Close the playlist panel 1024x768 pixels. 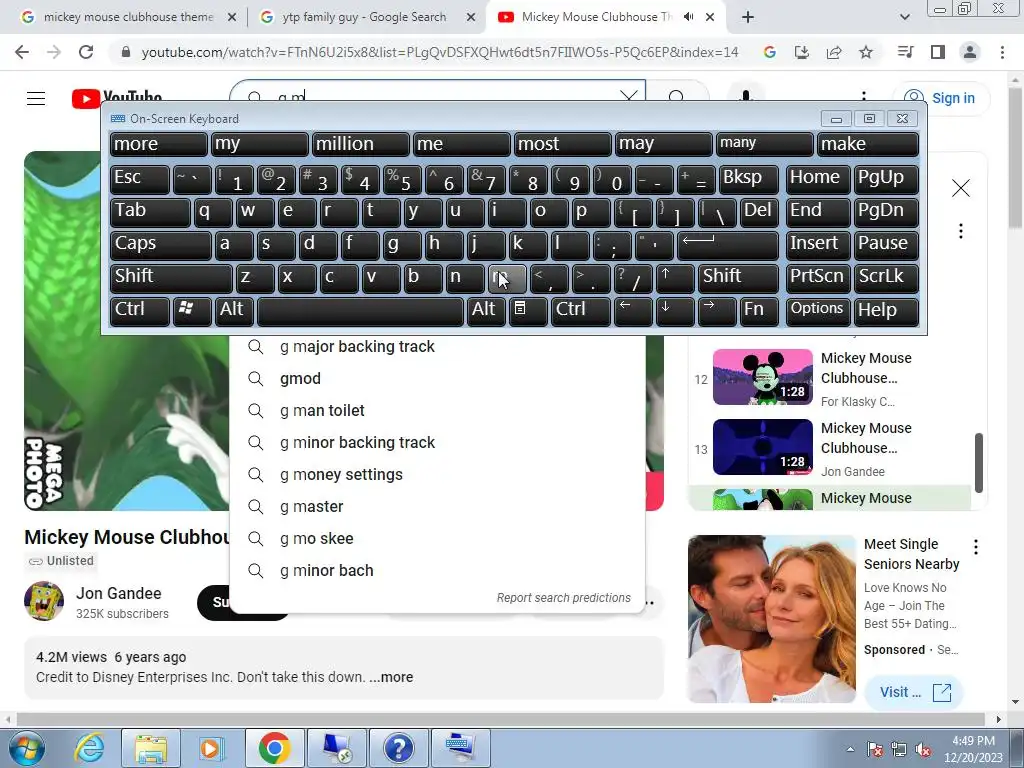coord(961,188)
